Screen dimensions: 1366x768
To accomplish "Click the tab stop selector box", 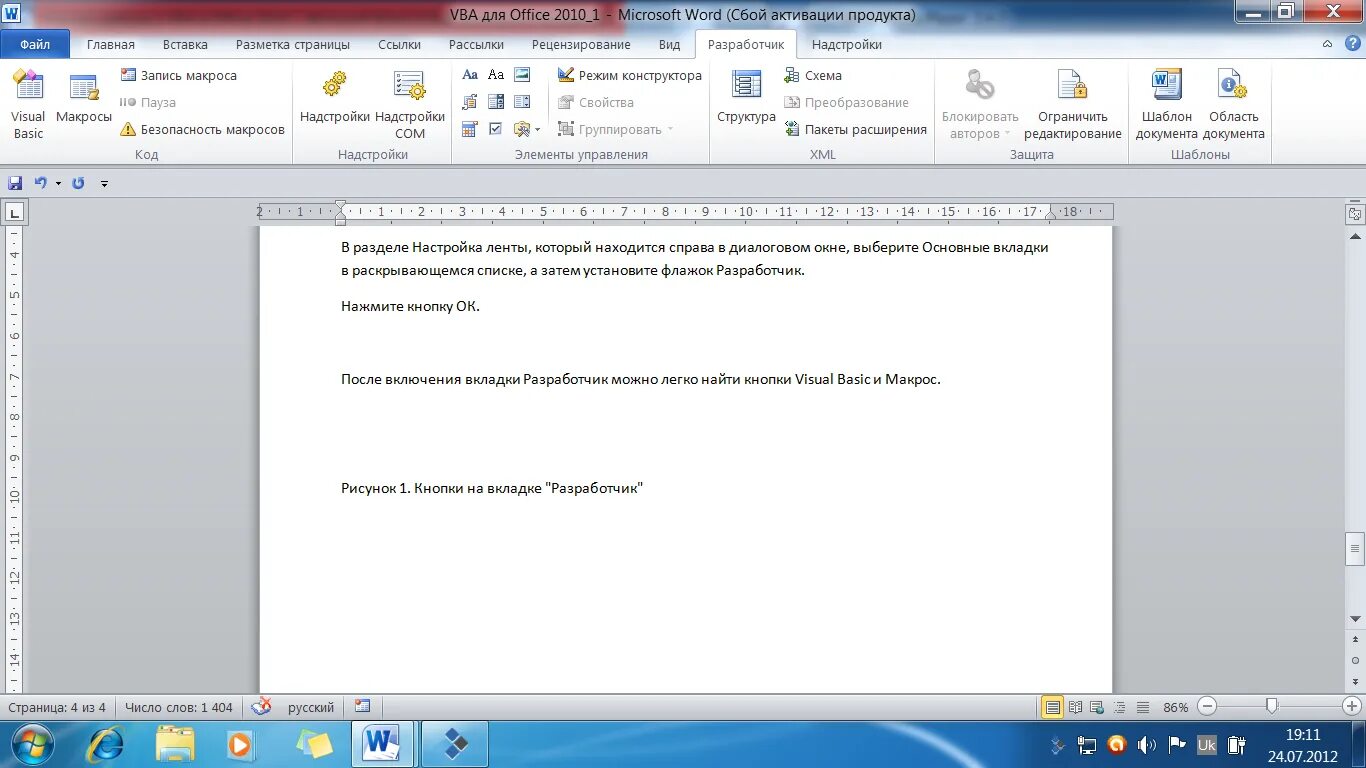I will 15,211.
